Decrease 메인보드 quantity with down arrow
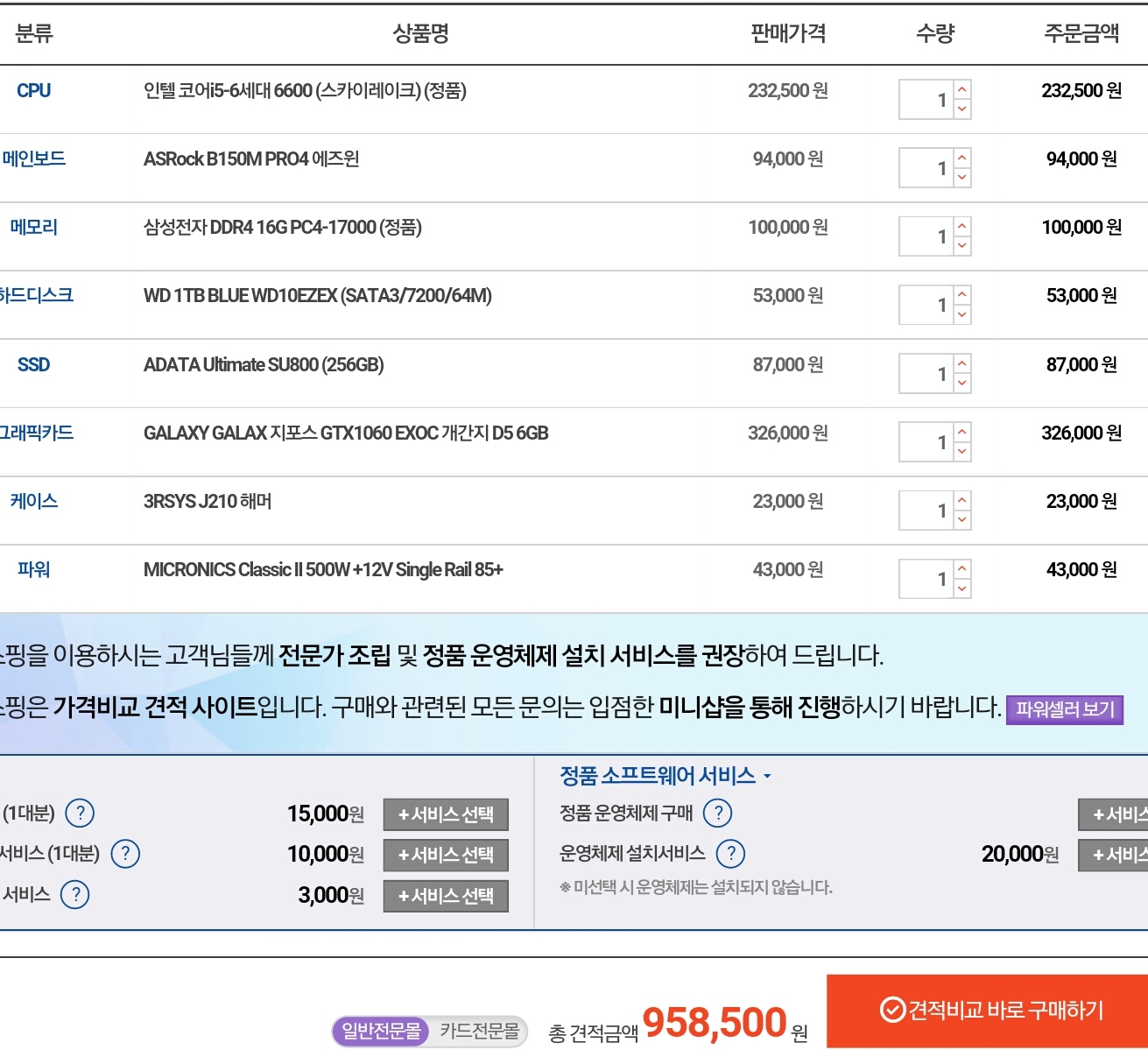1148x1064 pixels. point(962,178)
